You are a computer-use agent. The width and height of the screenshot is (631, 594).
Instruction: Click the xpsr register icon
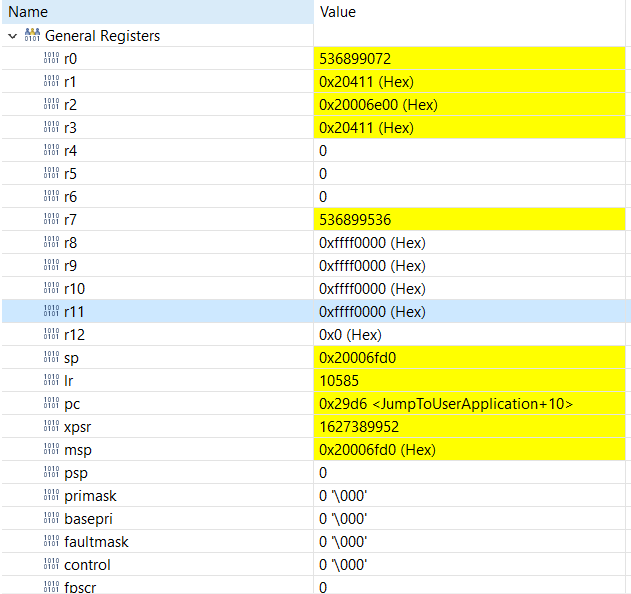[52, 427]
